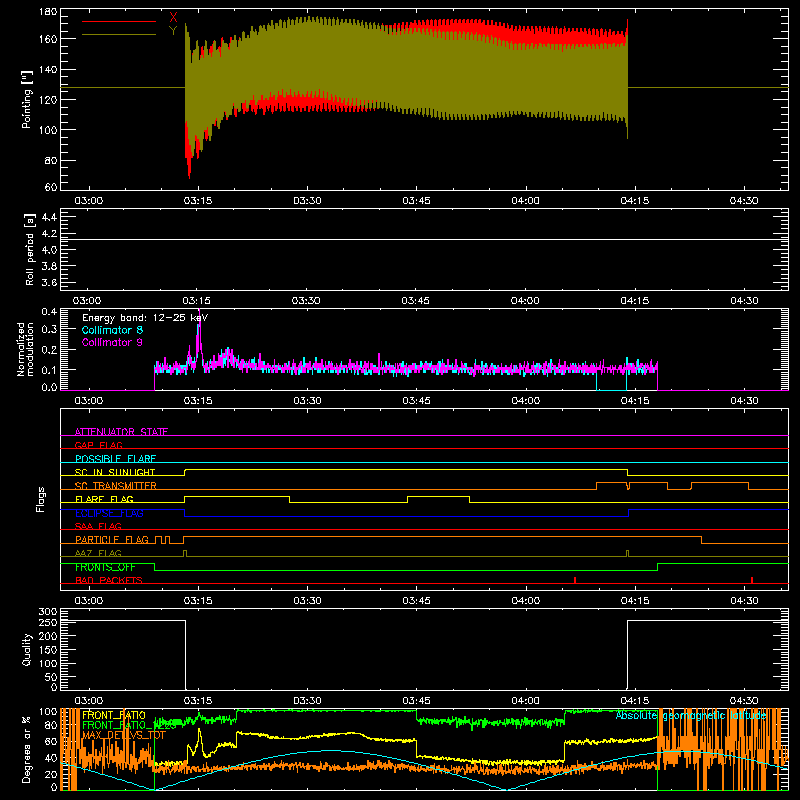Click the 0.2 tick on modulation axis

click(x=49, y=349)
